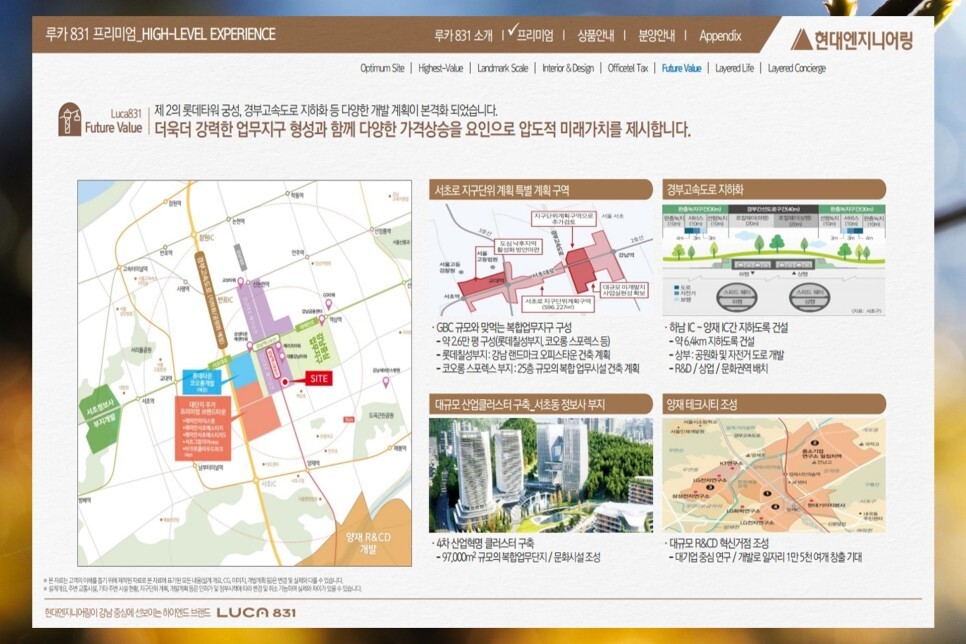Click the 경부고속도로 지하화 header
The width and height of the screenshot is (966, 644).
coord(774,190)
